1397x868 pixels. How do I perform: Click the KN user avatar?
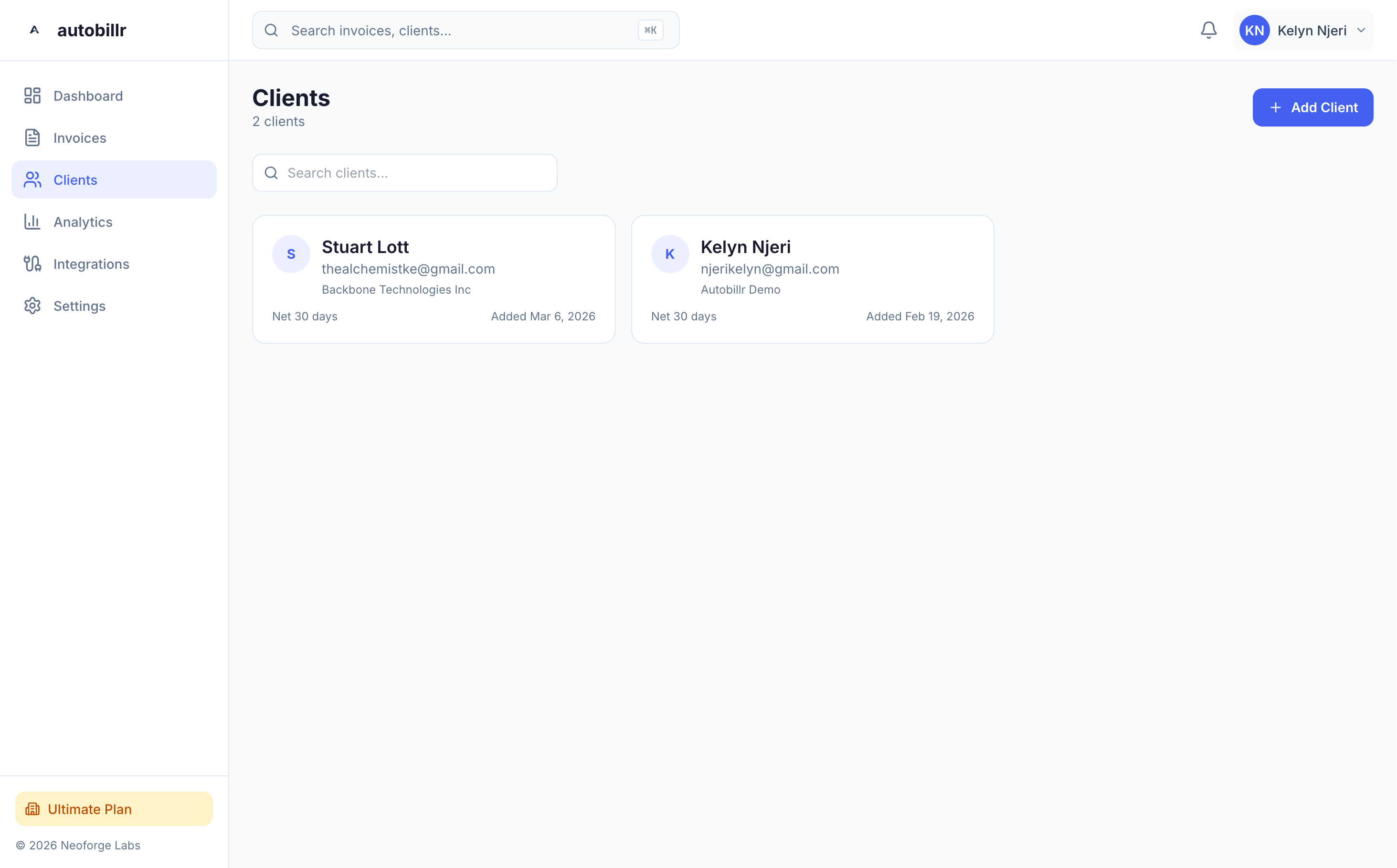coord(1254,31)
